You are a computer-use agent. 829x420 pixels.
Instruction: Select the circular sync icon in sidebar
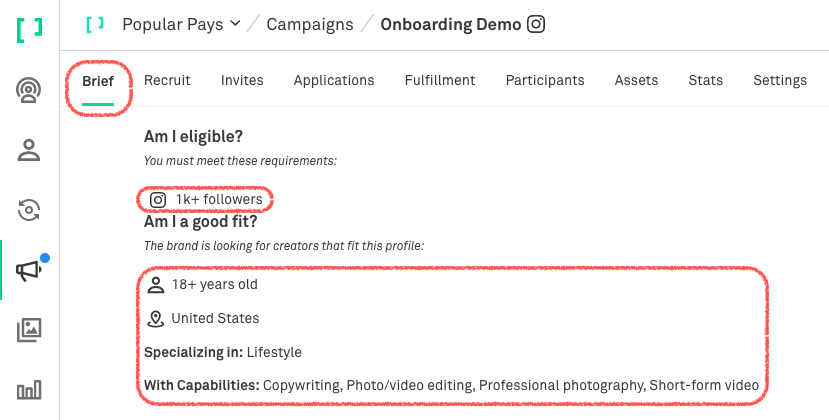(x=29, y=210)
